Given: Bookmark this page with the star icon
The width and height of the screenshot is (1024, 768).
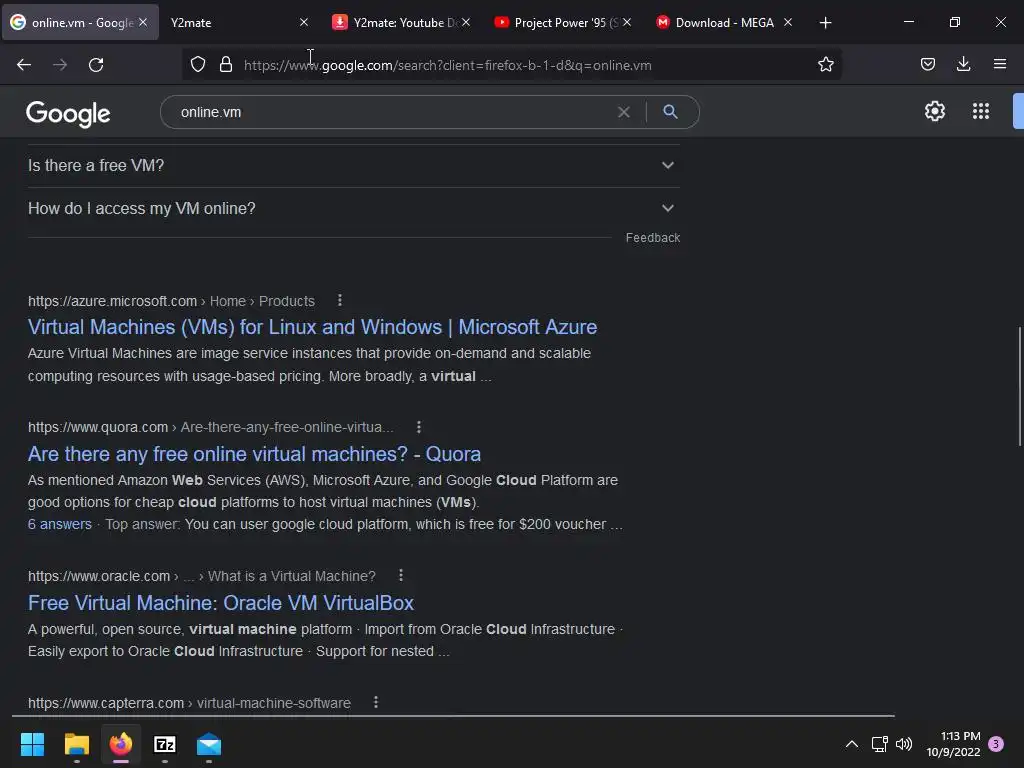Looking at the screenshot, I should [x=825, y=65].
